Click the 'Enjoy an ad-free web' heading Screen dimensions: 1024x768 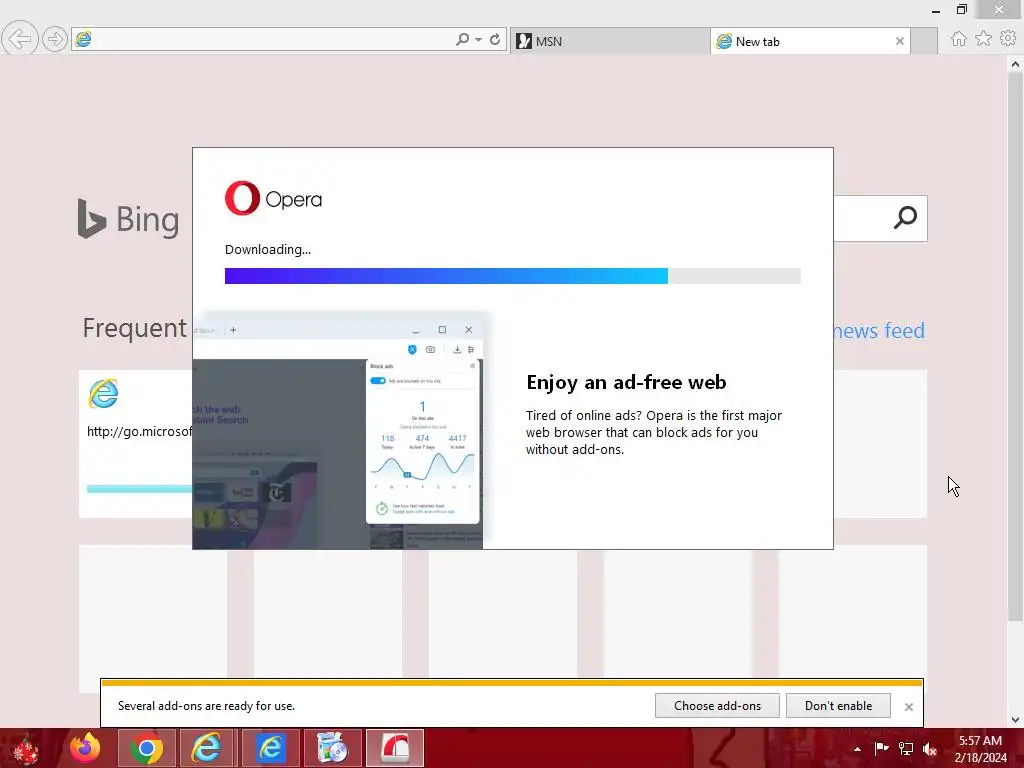[x=626, y=382]
